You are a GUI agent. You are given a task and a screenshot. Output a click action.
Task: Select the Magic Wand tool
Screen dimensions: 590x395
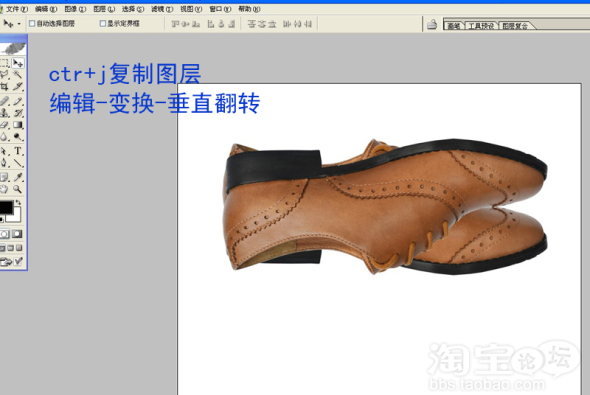click(x=18, y=74)
